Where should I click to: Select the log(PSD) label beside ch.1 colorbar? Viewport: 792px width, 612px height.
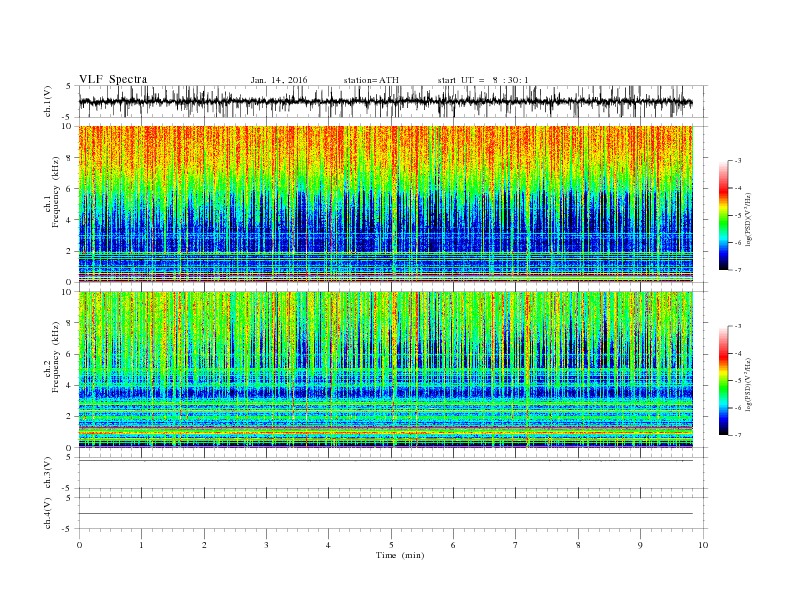tap(748, 219)
